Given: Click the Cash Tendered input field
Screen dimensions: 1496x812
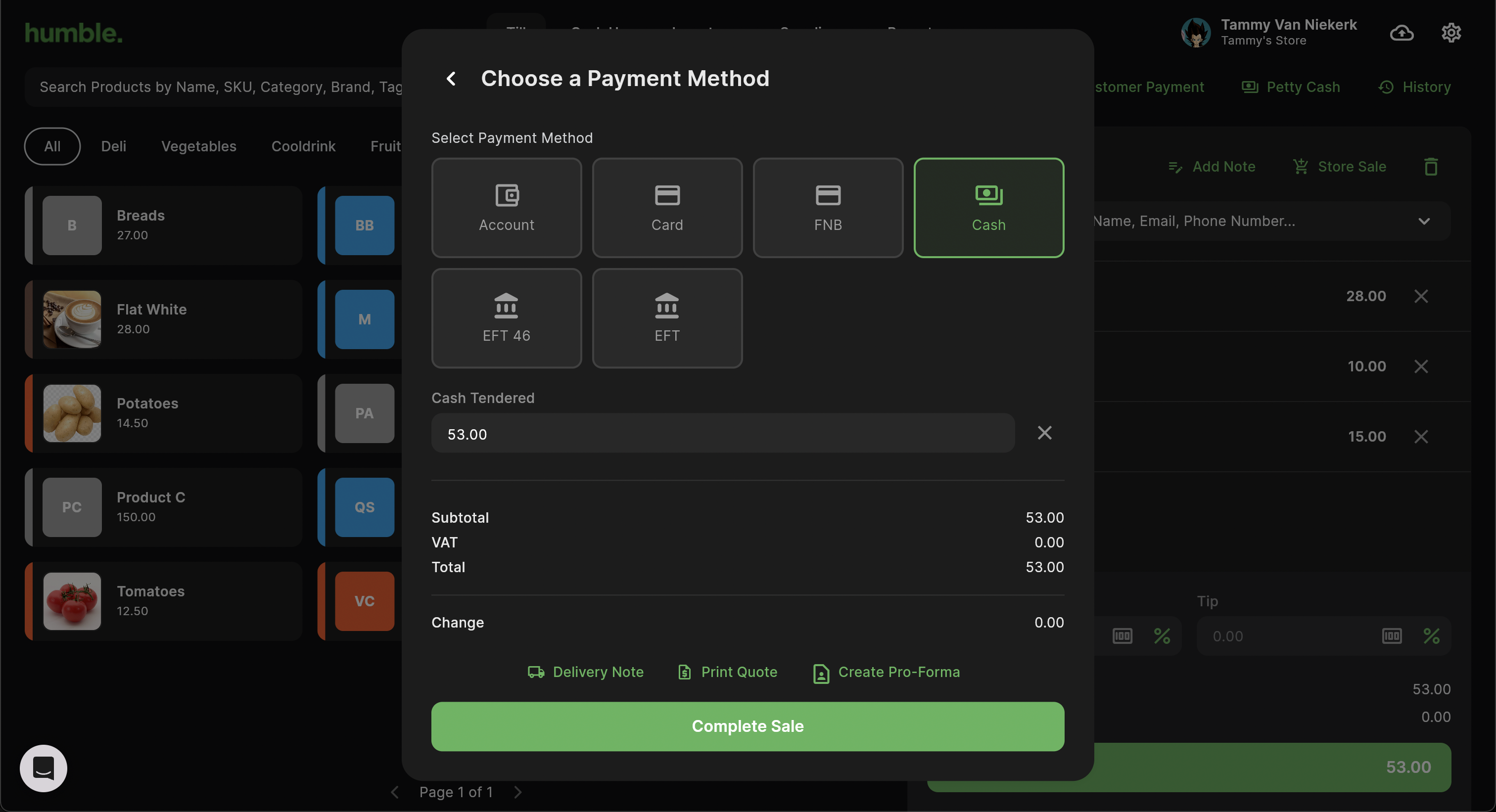Looking at the screenshot, I should (x=723, y=434).
